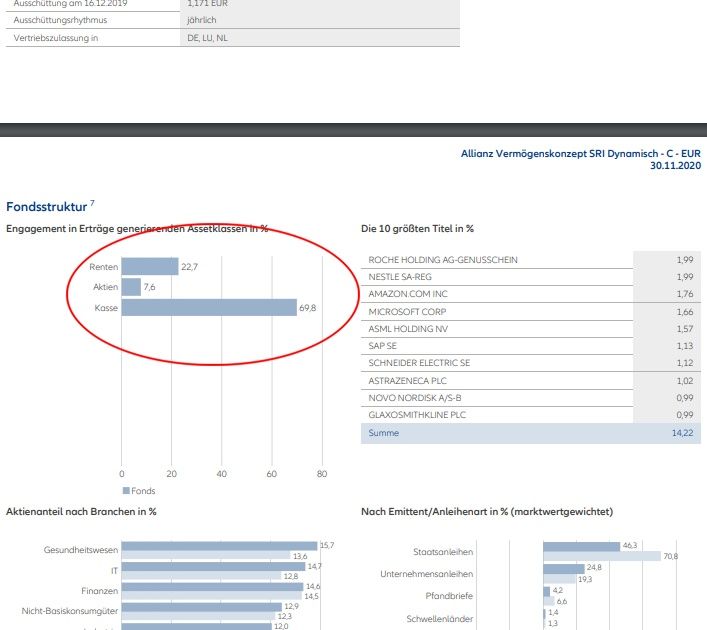
Task: Click the value 'jährlich' in the table
Action: tap(202, 20)
